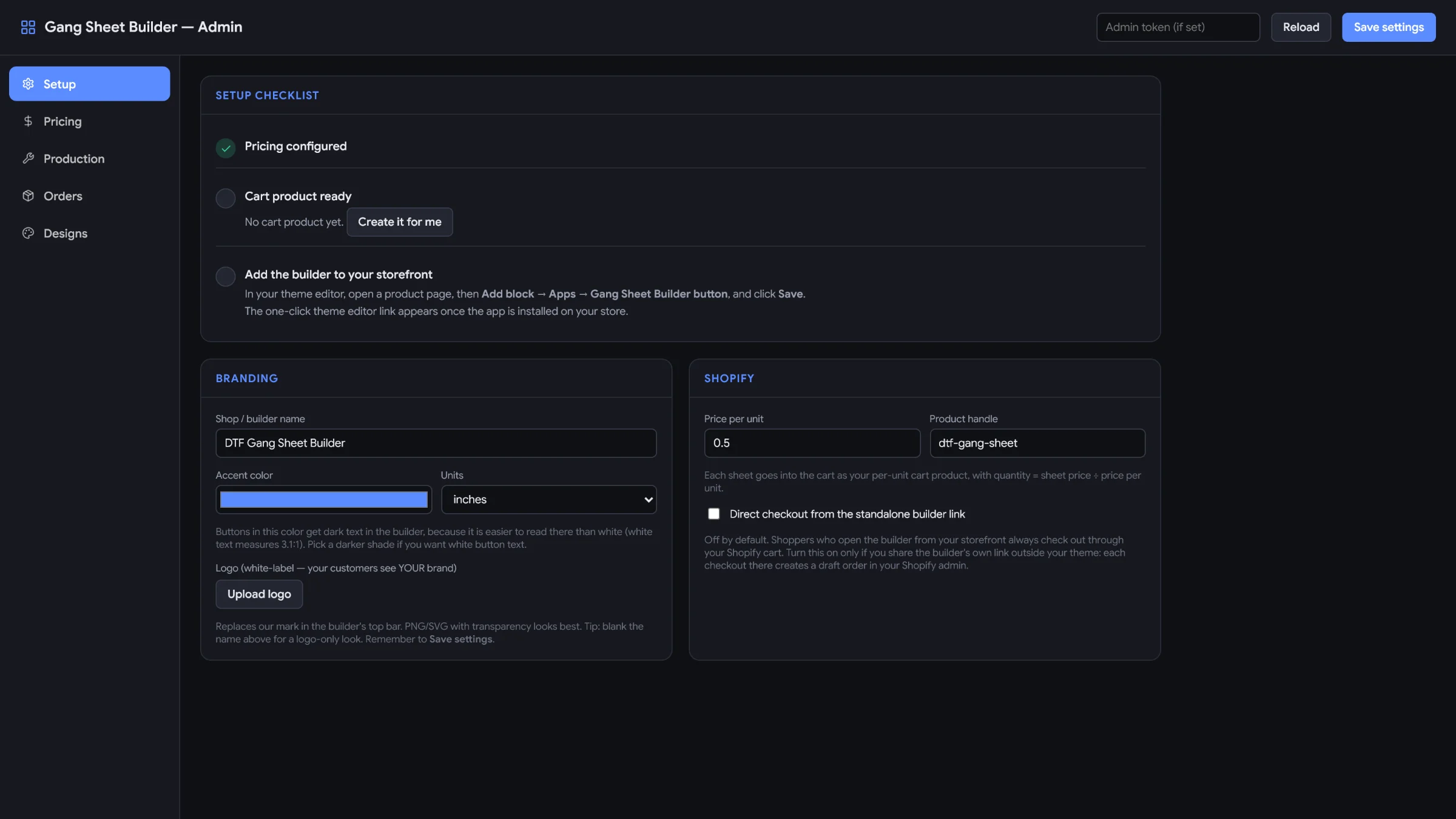
Task: Focus the Admin token input field
Action: coord(1178,27)
